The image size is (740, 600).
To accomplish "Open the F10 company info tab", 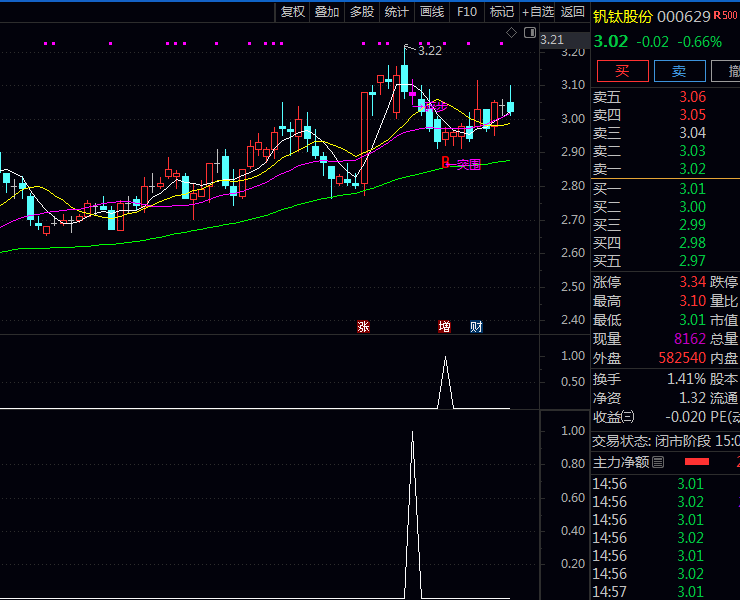I will (x=466, y=12).
